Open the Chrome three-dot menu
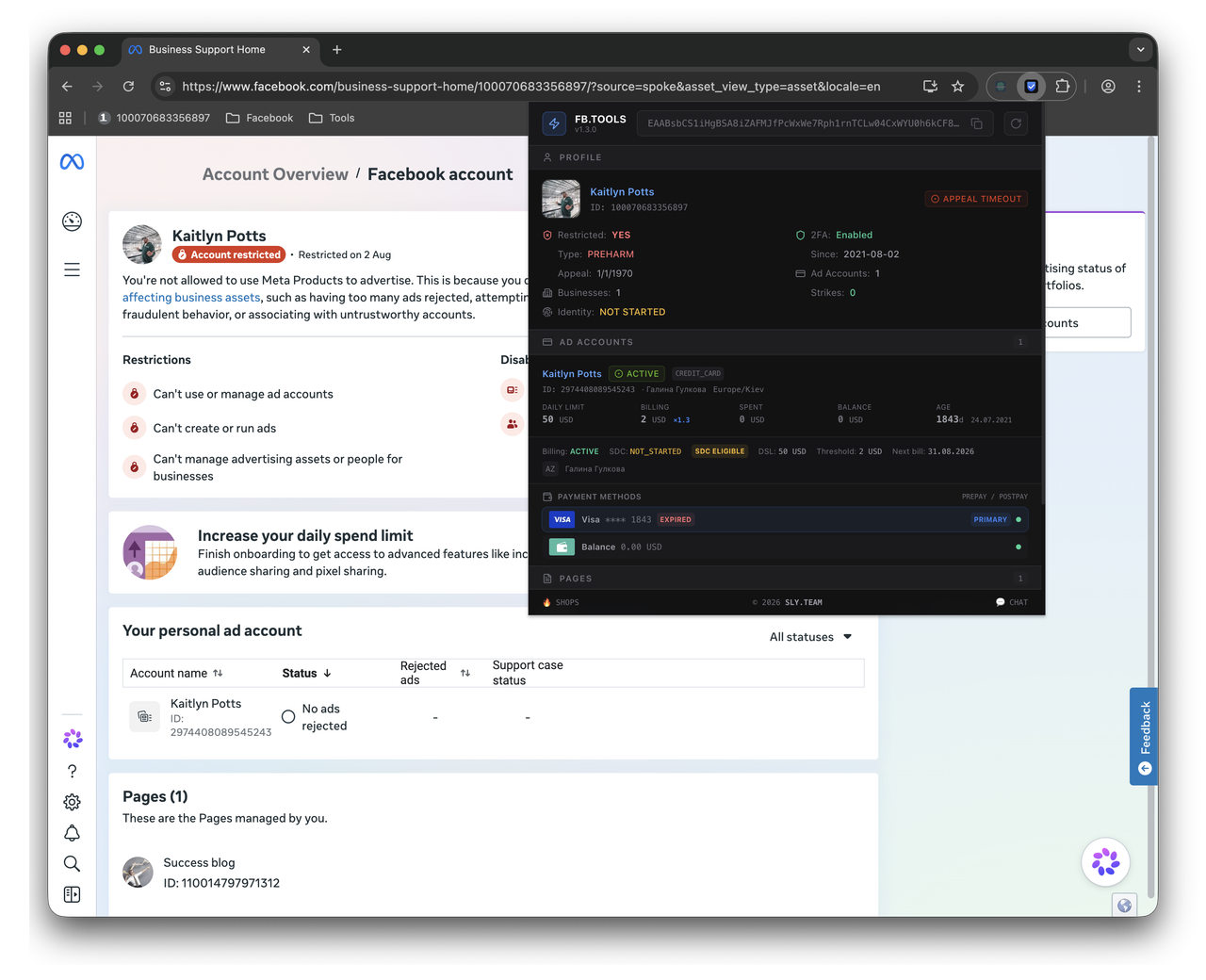The width and height of the screenshot is (1206, 980). (1139, 87)
